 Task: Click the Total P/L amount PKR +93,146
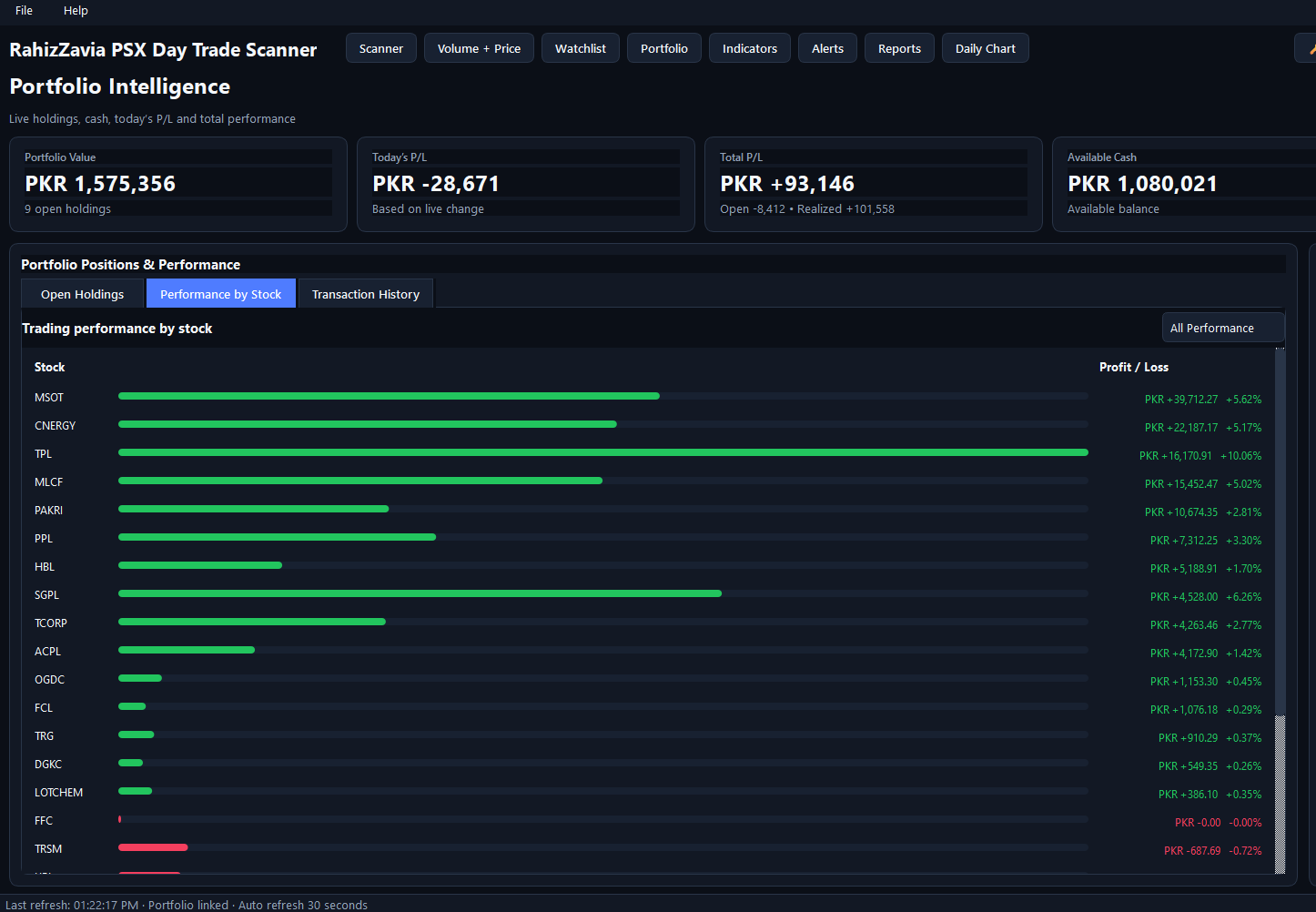tap(787, 184)
